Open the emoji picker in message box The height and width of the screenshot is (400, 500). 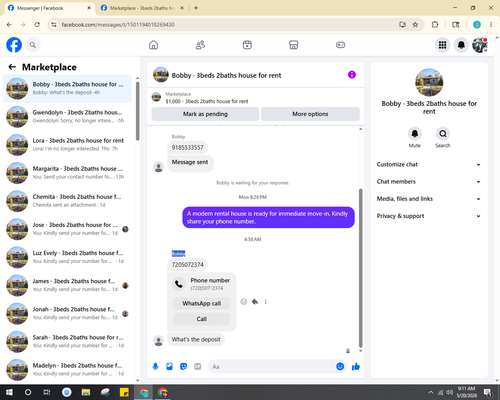click(x=340, y=367)
